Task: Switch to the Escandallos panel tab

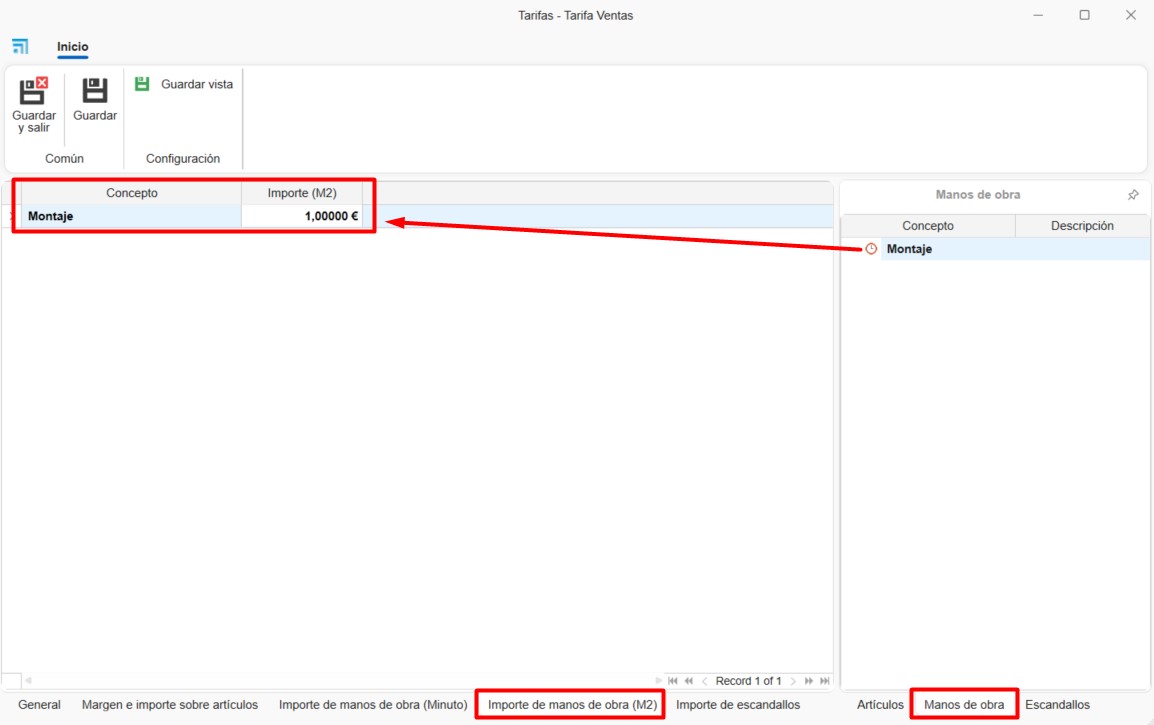Action: click(1057, 705)
